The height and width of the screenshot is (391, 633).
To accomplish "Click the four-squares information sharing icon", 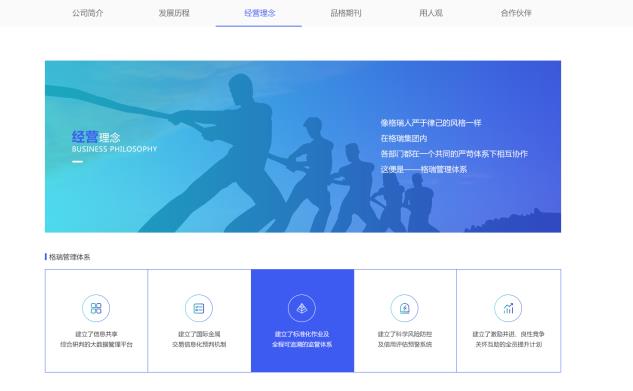I will [96, 308].
